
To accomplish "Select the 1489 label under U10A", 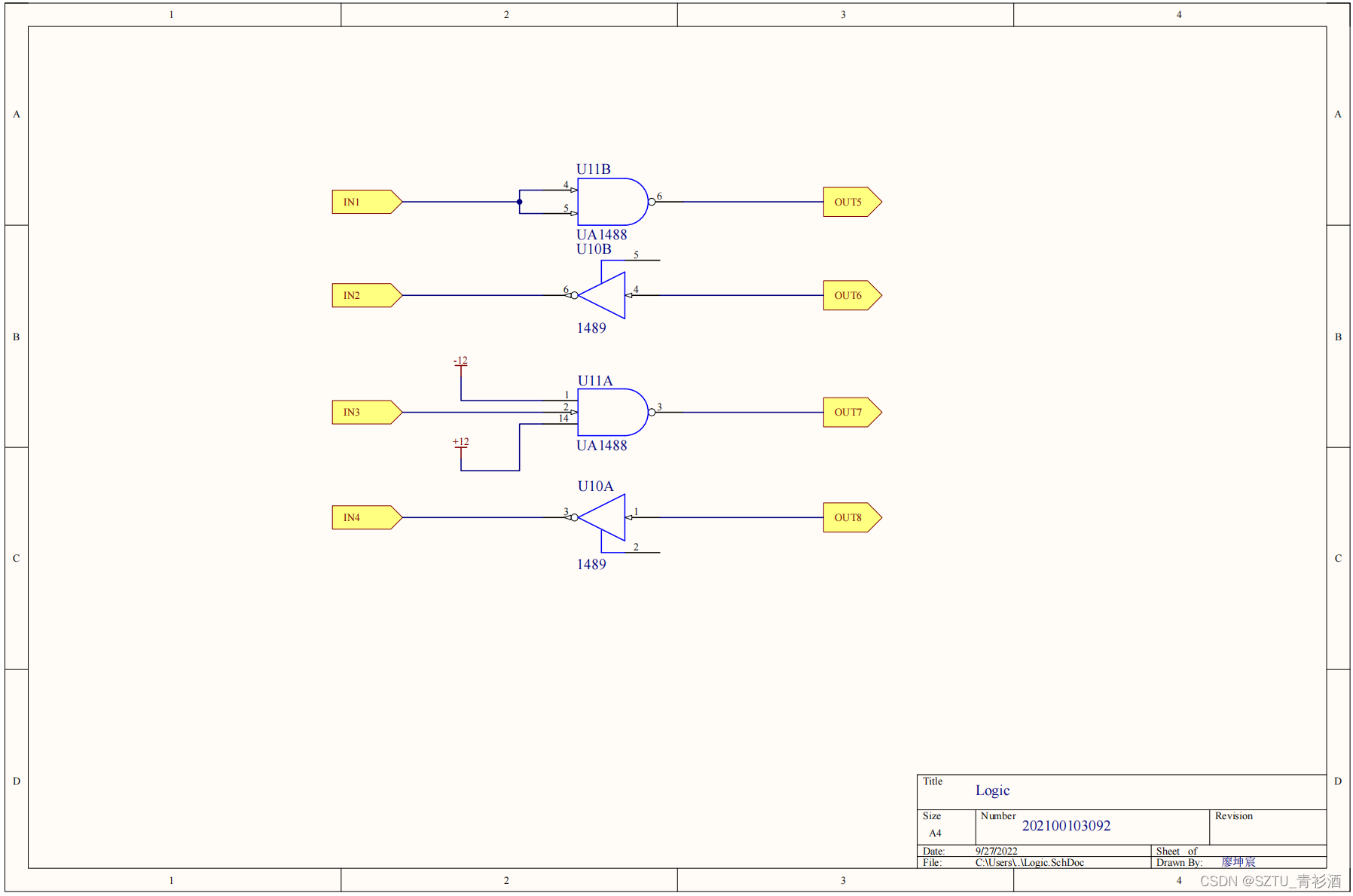I will (591, 565).
